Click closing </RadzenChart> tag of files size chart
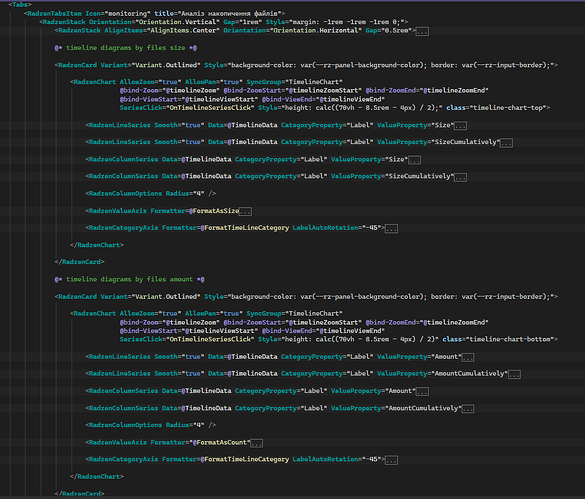The image size is (585, 499). point(97,245)
